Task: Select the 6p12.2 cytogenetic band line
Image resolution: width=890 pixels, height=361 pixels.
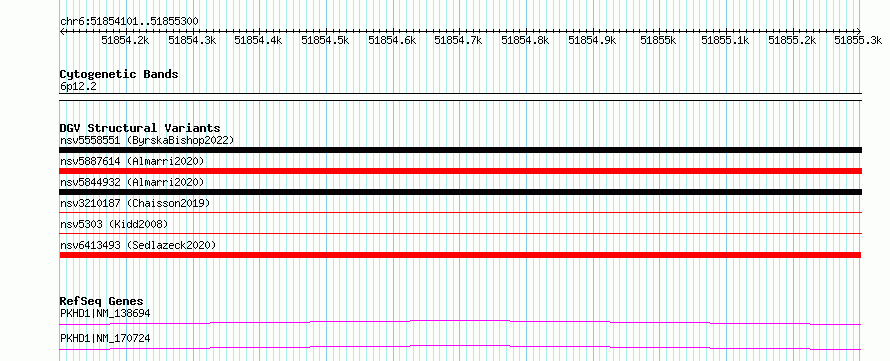Action: (x=460, y=97)
